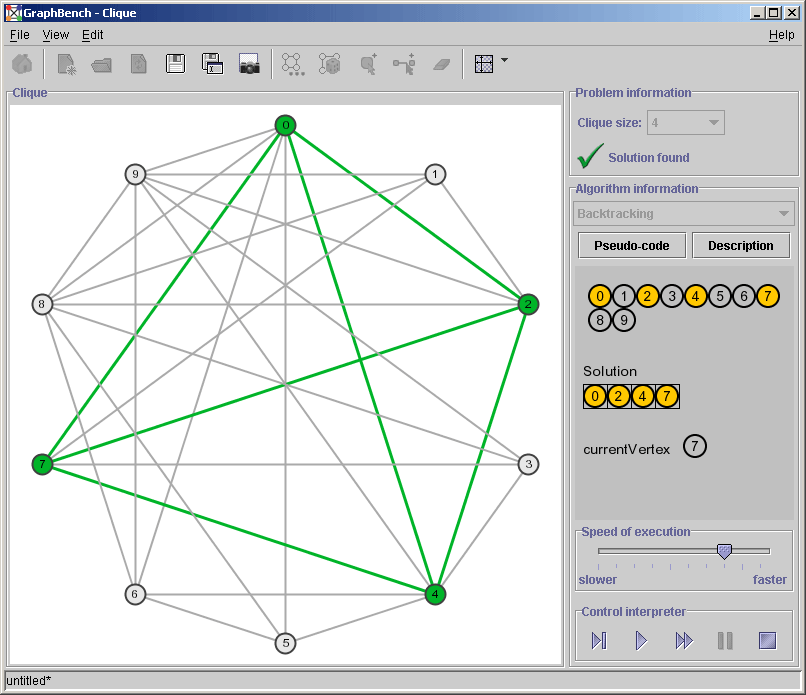This screenshot has width=806, height=695.
Task: Save the graph with floppy icon
Action: [x=175, y=64]
